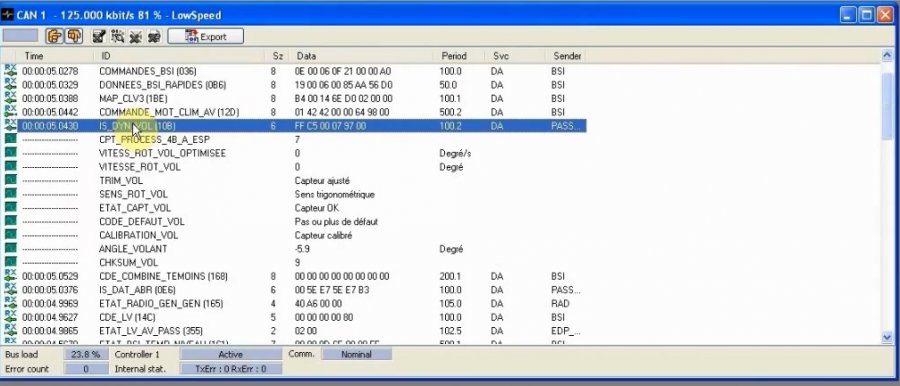Click the scrollbar down arrow
The image size is (900, 386).
pos(887,338)
